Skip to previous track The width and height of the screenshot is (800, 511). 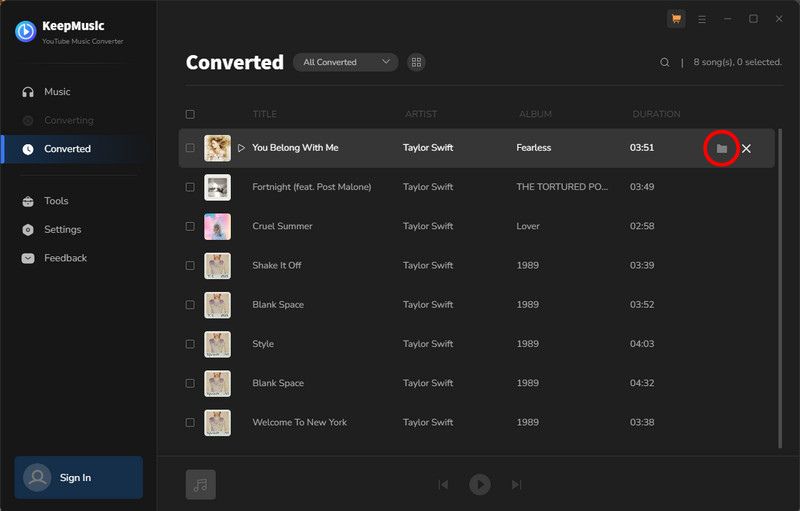(x=443, y=484)
